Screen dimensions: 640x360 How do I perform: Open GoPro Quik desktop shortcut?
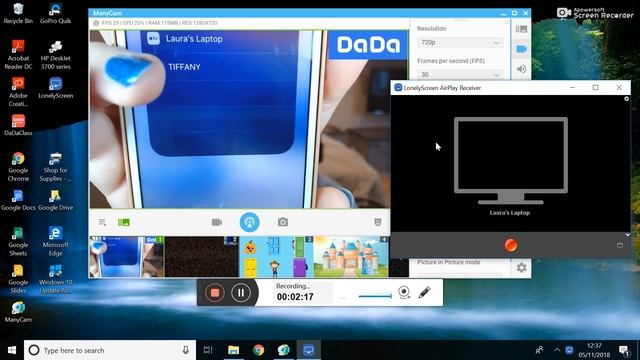pyautogui.click(x=56, y=13)
